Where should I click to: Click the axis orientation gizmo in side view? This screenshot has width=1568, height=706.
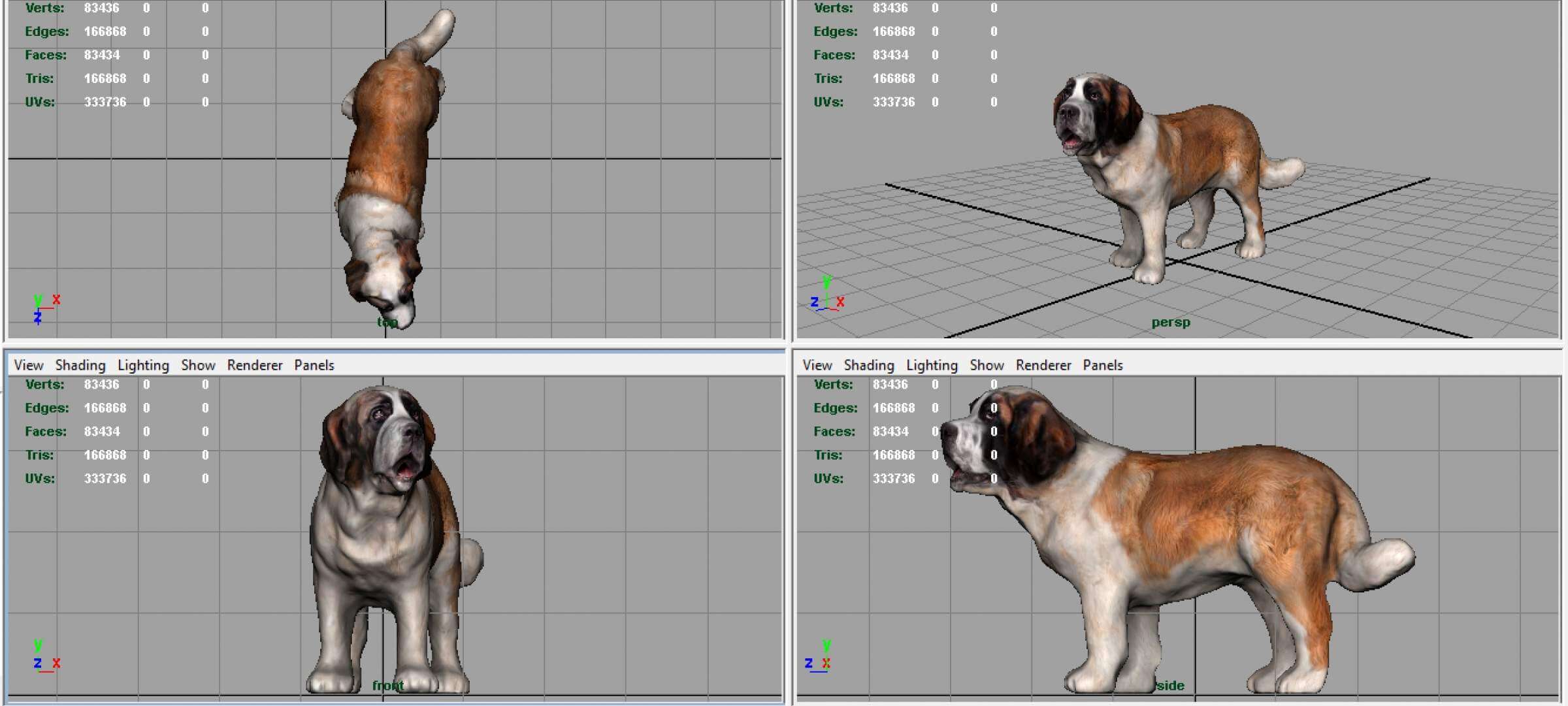pyautogui.click(x=818, y=656)
